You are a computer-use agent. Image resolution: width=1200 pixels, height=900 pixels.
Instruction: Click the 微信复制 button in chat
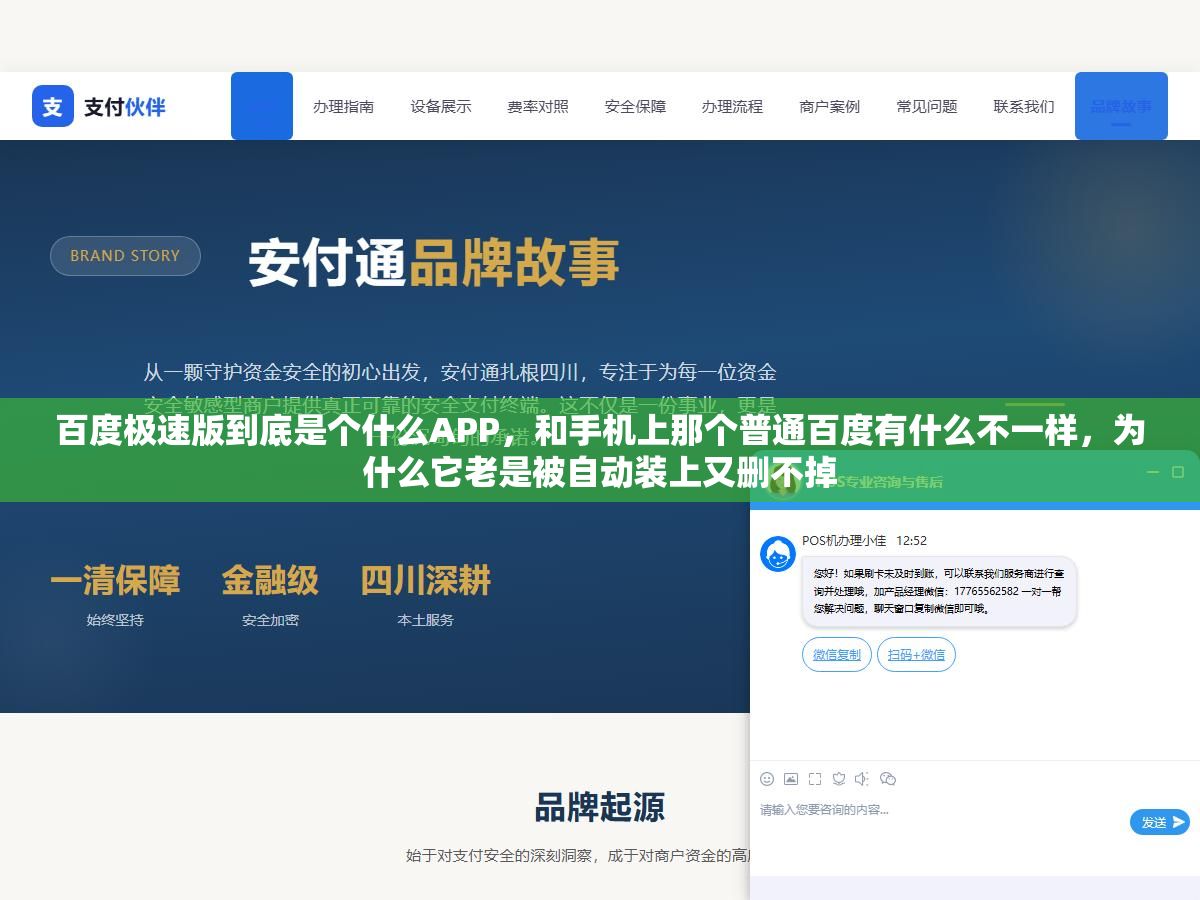[837, 654]
